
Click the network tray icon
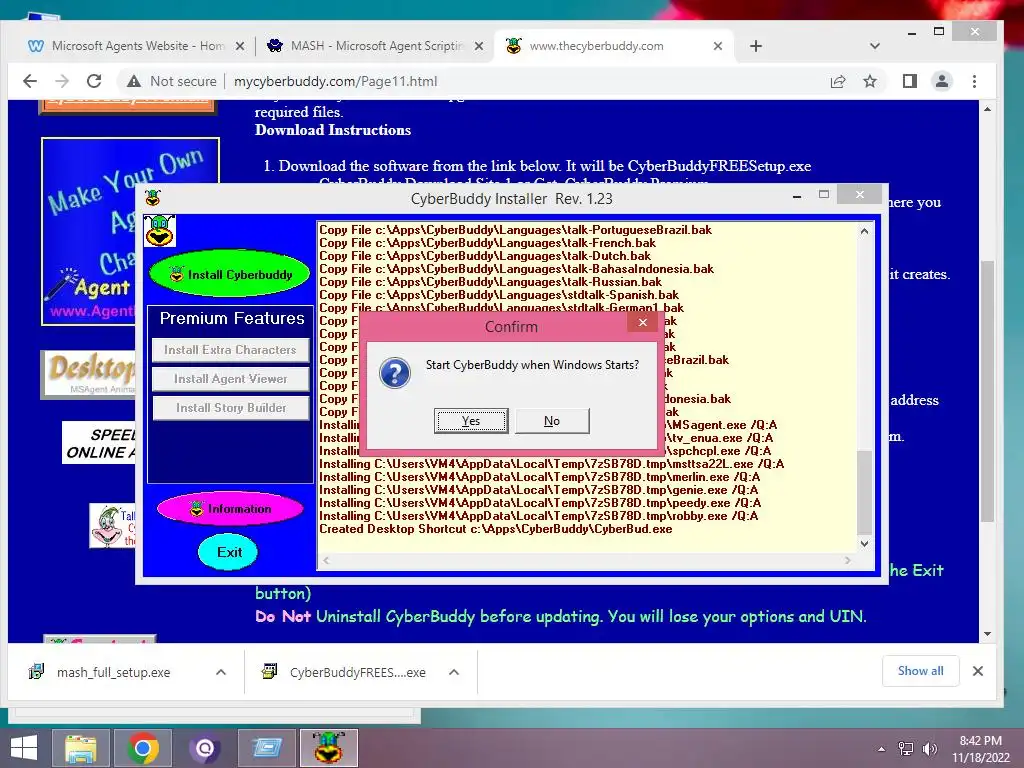point(906,749)
